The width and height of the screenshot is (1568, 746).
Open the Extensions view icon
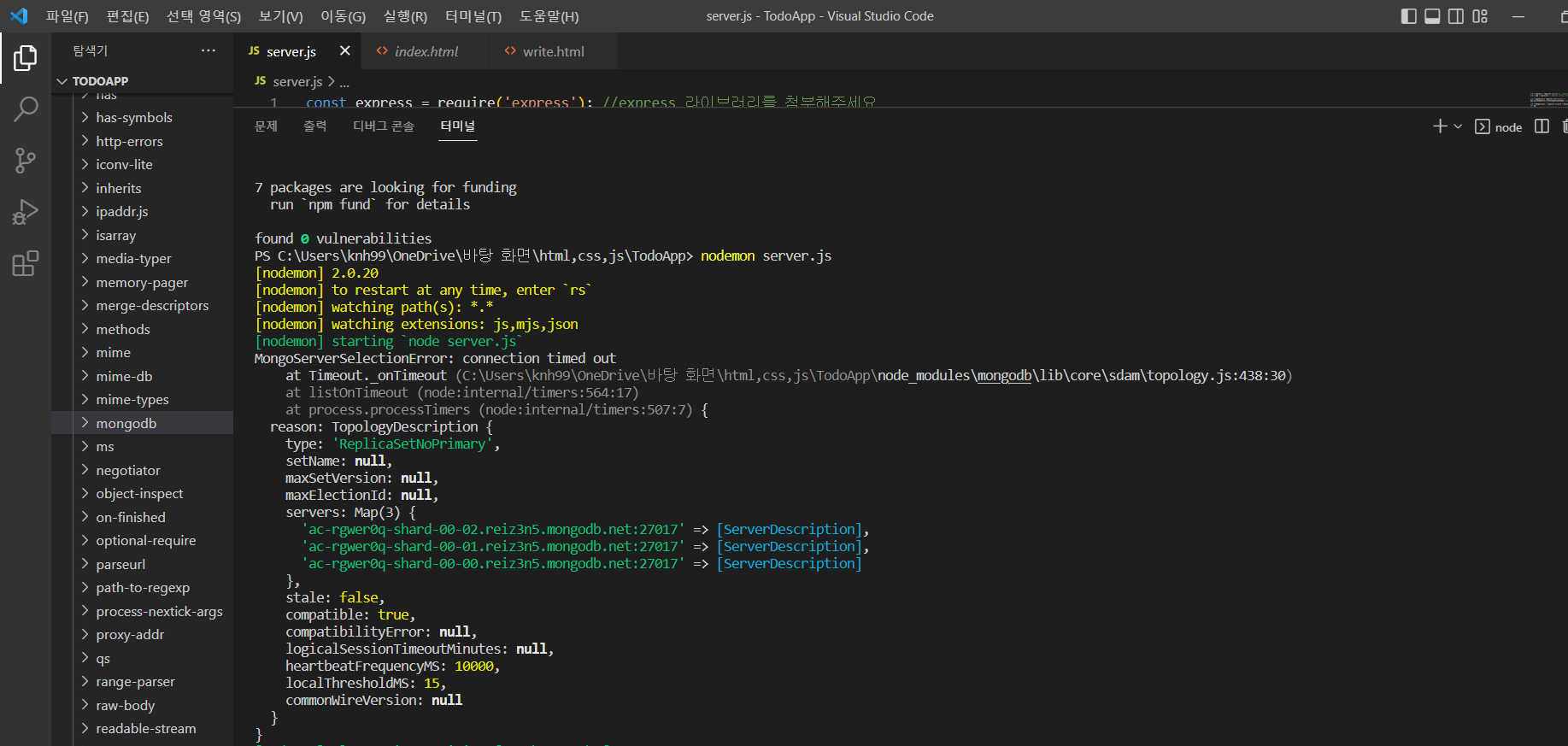tap(26, 263)
